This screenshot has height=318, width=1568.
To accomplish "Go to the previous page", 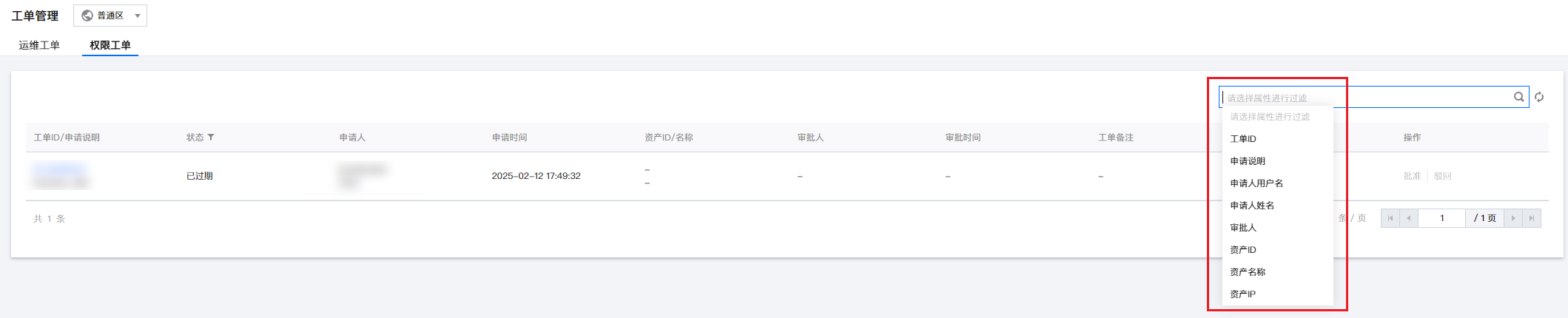I will pos(1408,218).
